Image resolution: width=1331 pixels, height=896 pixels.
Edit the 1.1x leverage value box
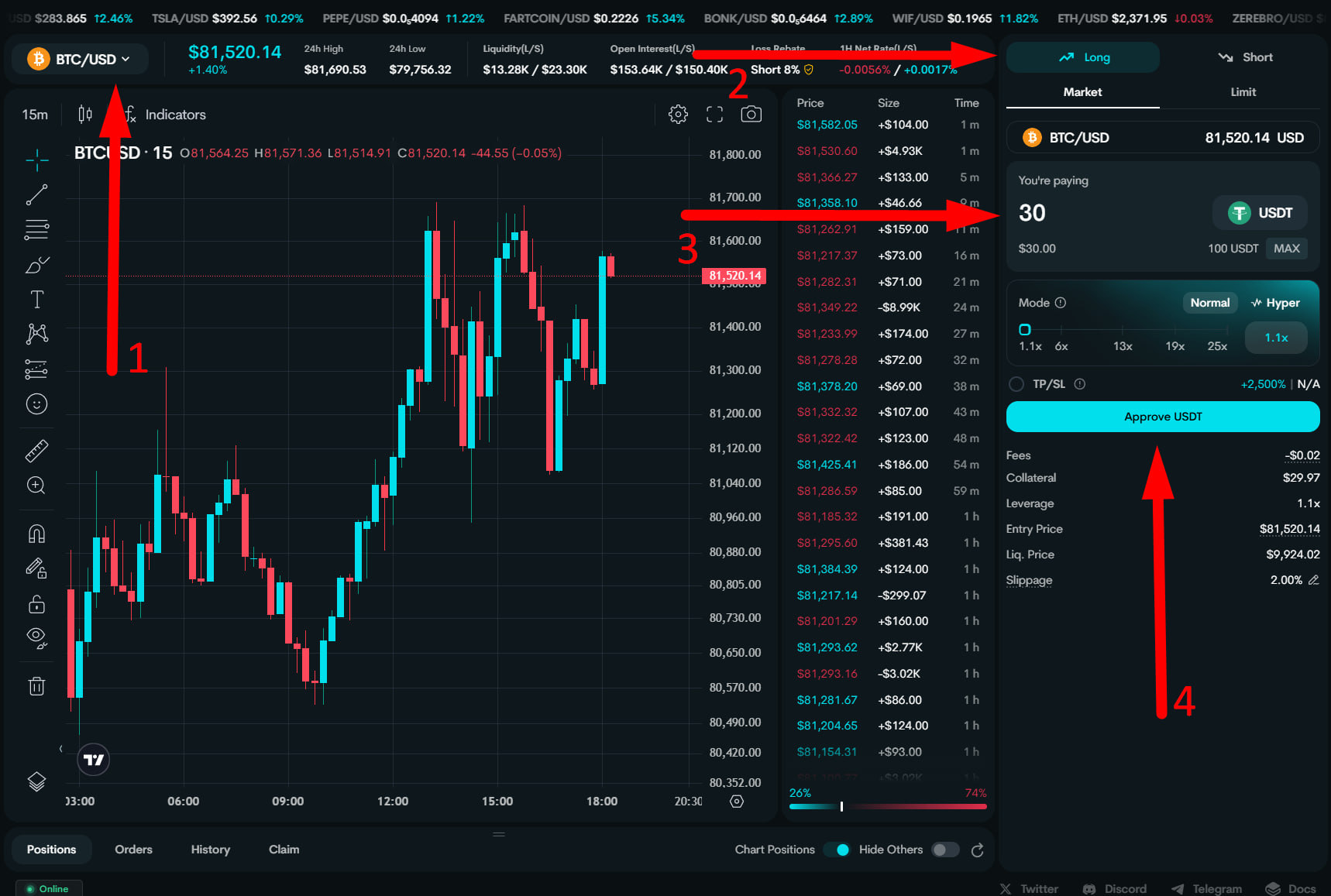pos(1276,338)
